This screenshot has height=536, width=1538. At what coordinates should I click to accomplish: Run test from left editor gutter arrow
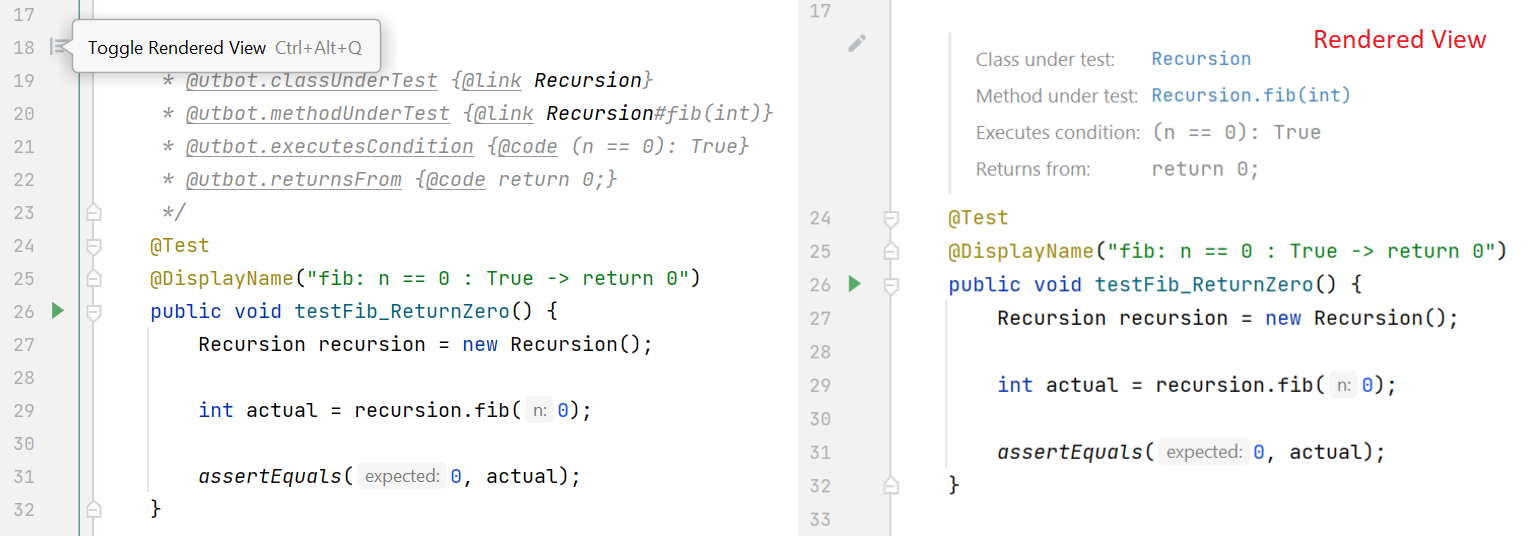pyautogui.click(x=57, y=311)
